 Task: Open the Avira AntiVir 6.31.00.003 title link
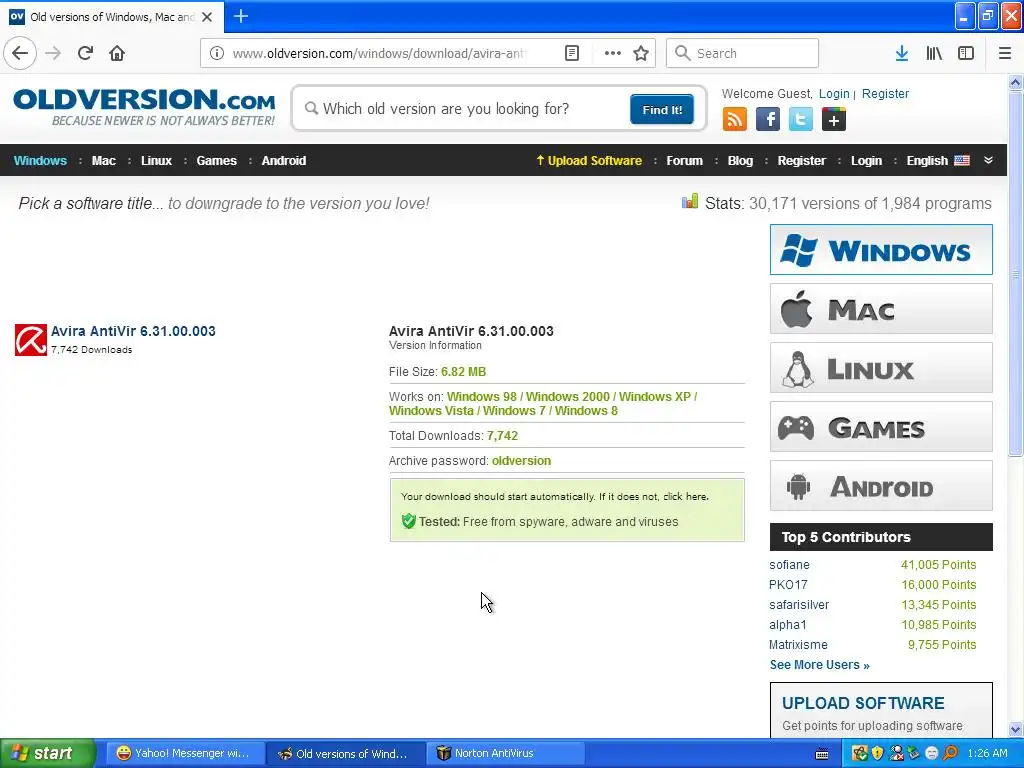133,331
